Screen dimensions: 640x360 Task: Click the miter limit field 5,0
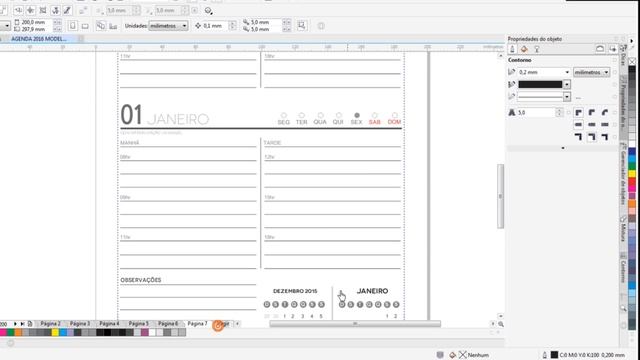[536, 113]
